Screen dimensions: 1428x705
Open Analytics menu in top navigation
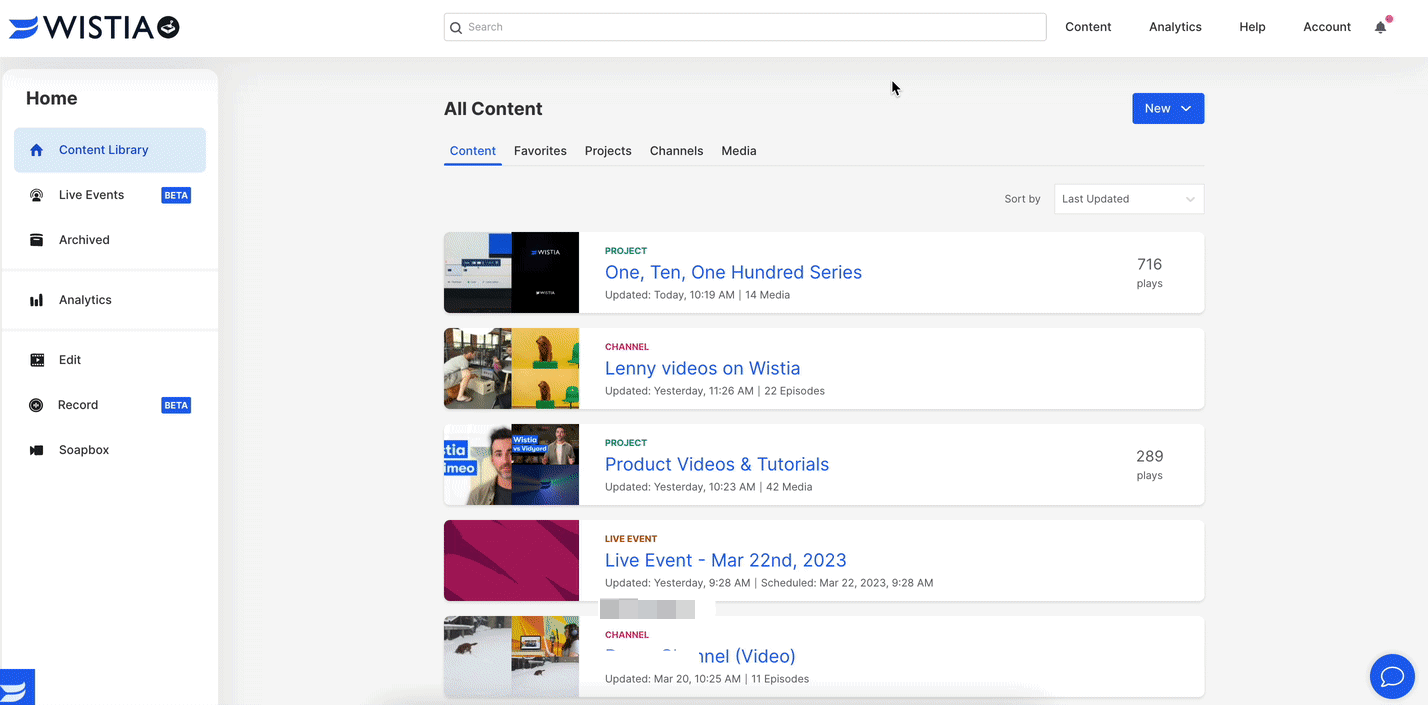[1175, 27]
